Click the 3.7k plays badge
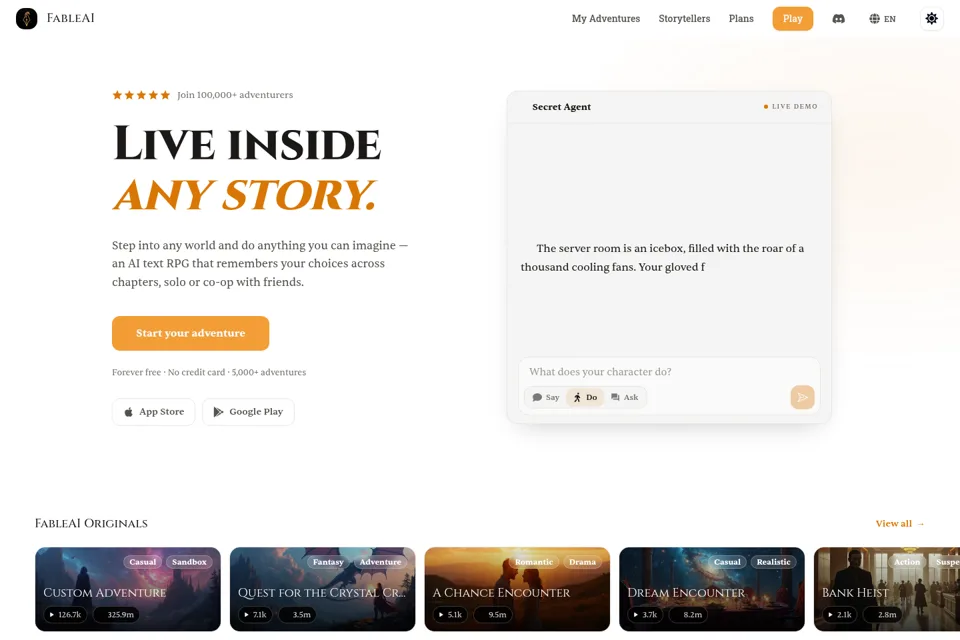This screenshot has height=640, width=960. click(645, 614)
